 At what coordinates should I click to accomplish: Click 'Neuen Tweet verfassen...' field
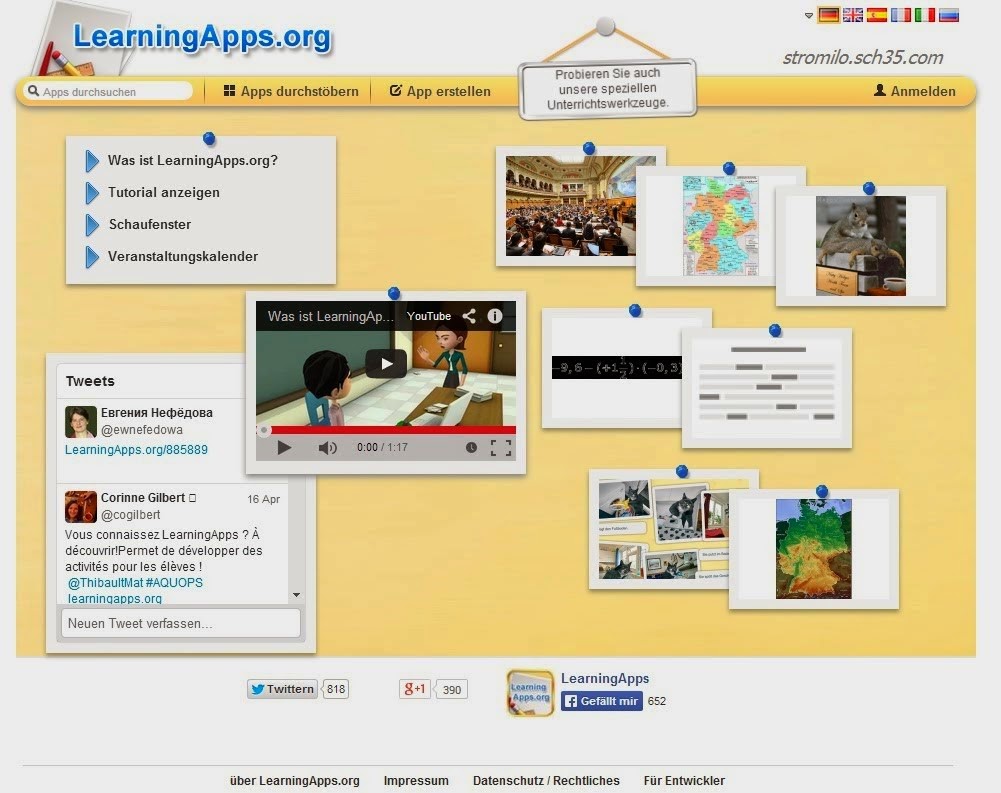tap(181, 623)
